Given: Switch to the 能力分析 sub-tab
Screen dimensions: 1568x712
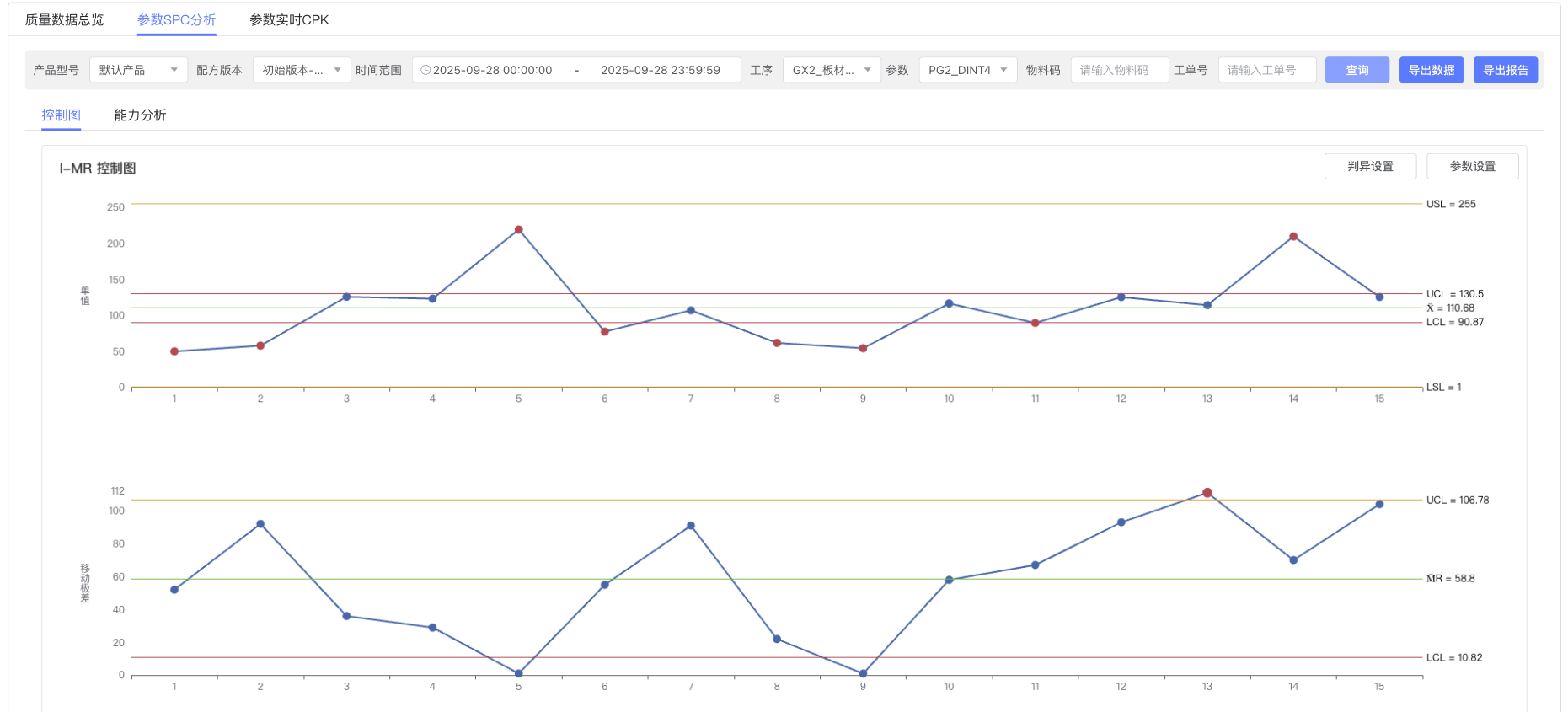Looking at the screenshot, I should coord(140,115).
